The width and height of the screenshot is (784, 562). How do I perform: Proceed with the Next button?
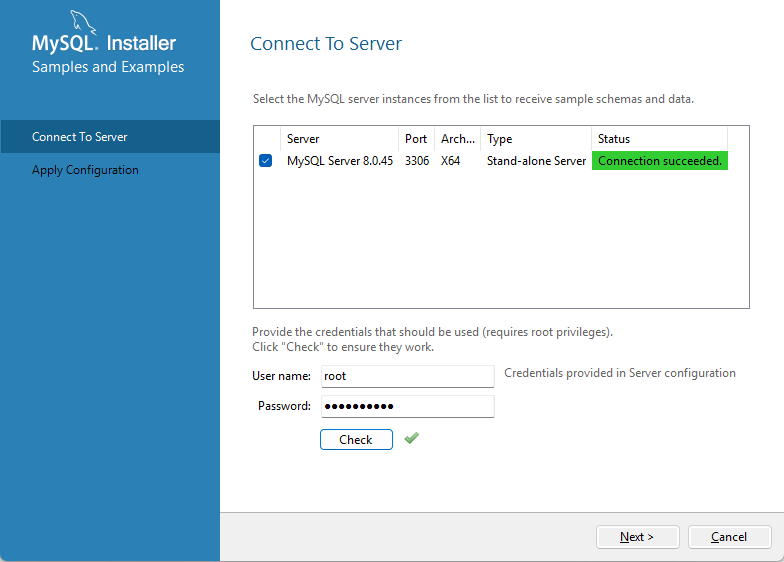(x=638, y=537)
